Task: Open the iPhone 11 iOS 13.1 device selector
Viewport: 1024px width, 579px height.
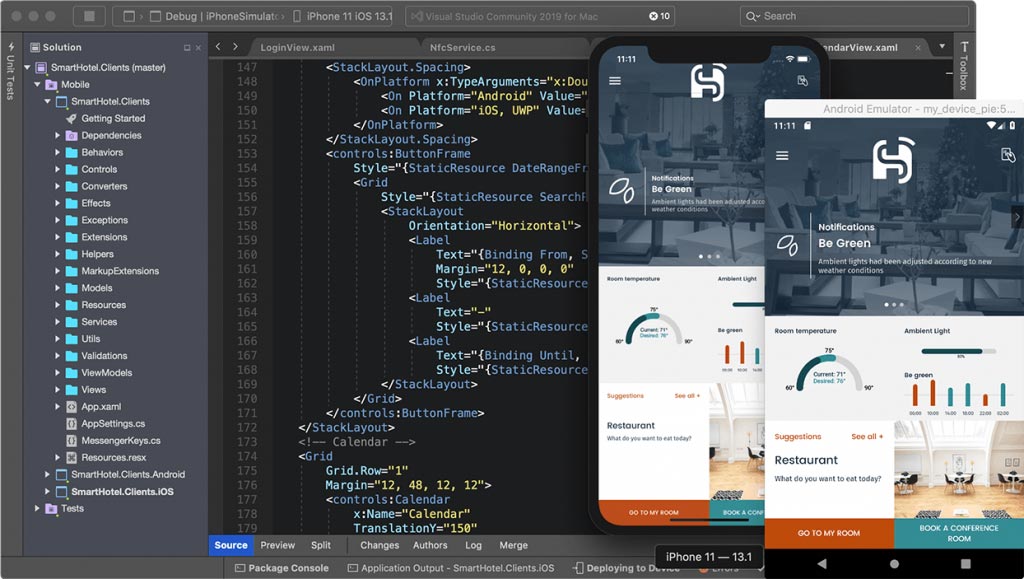Action: pos(342,16)
